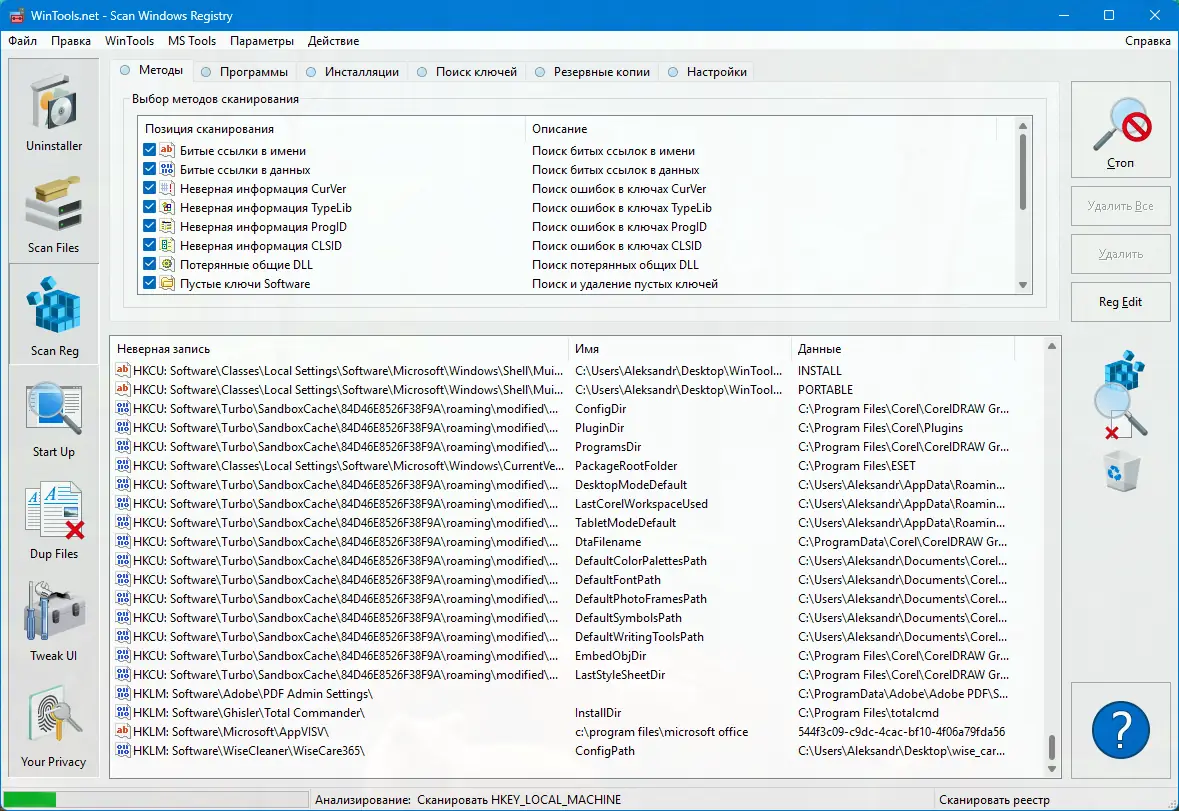Switch to the Поиск ключей tab

pyautogui.click(x=467, y=72)
